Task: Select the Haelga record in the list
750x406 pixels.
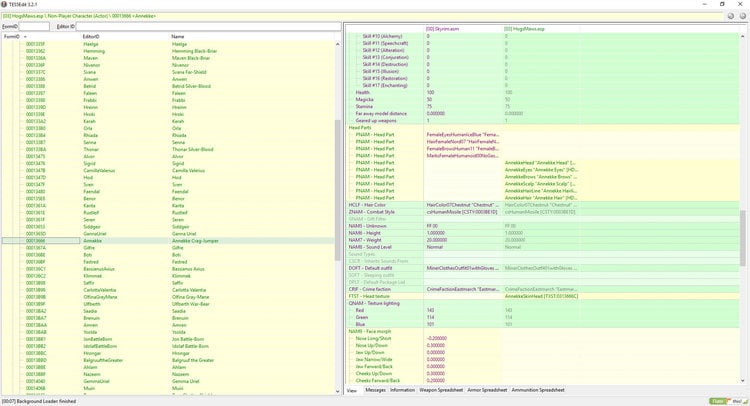Action: pyautogui.click(x=168, y=44)
